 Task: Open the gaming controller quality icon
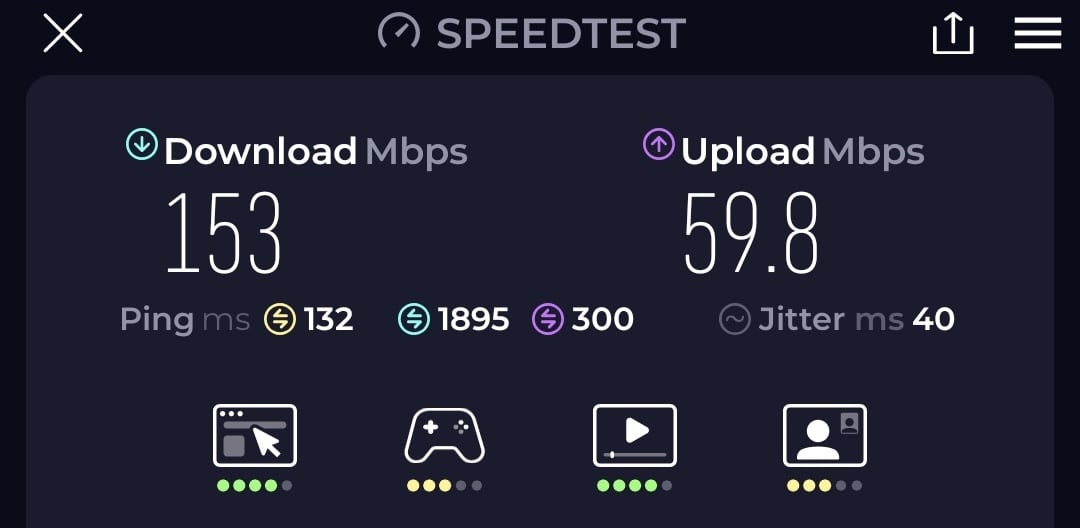[x=444, y=436]
